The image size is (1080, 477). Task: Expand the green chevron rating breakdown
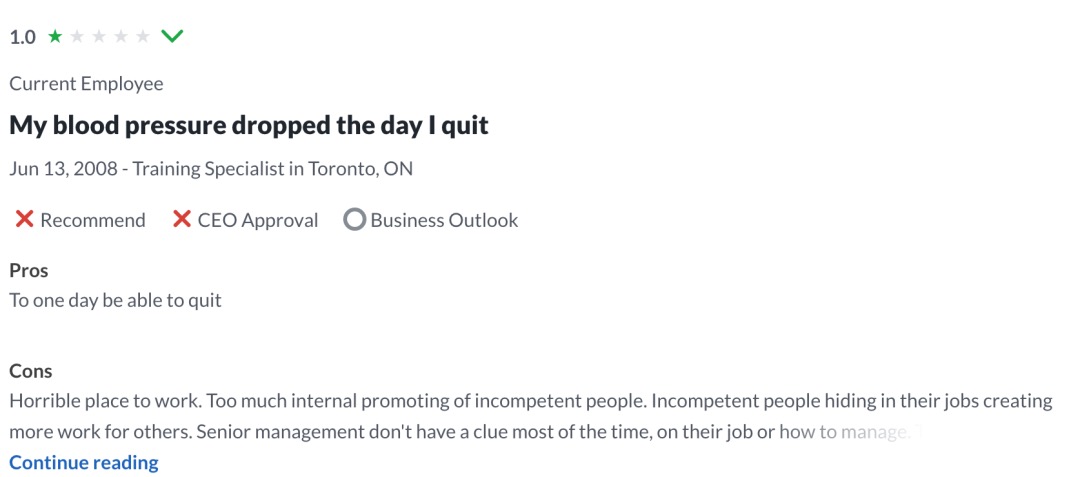172,36
